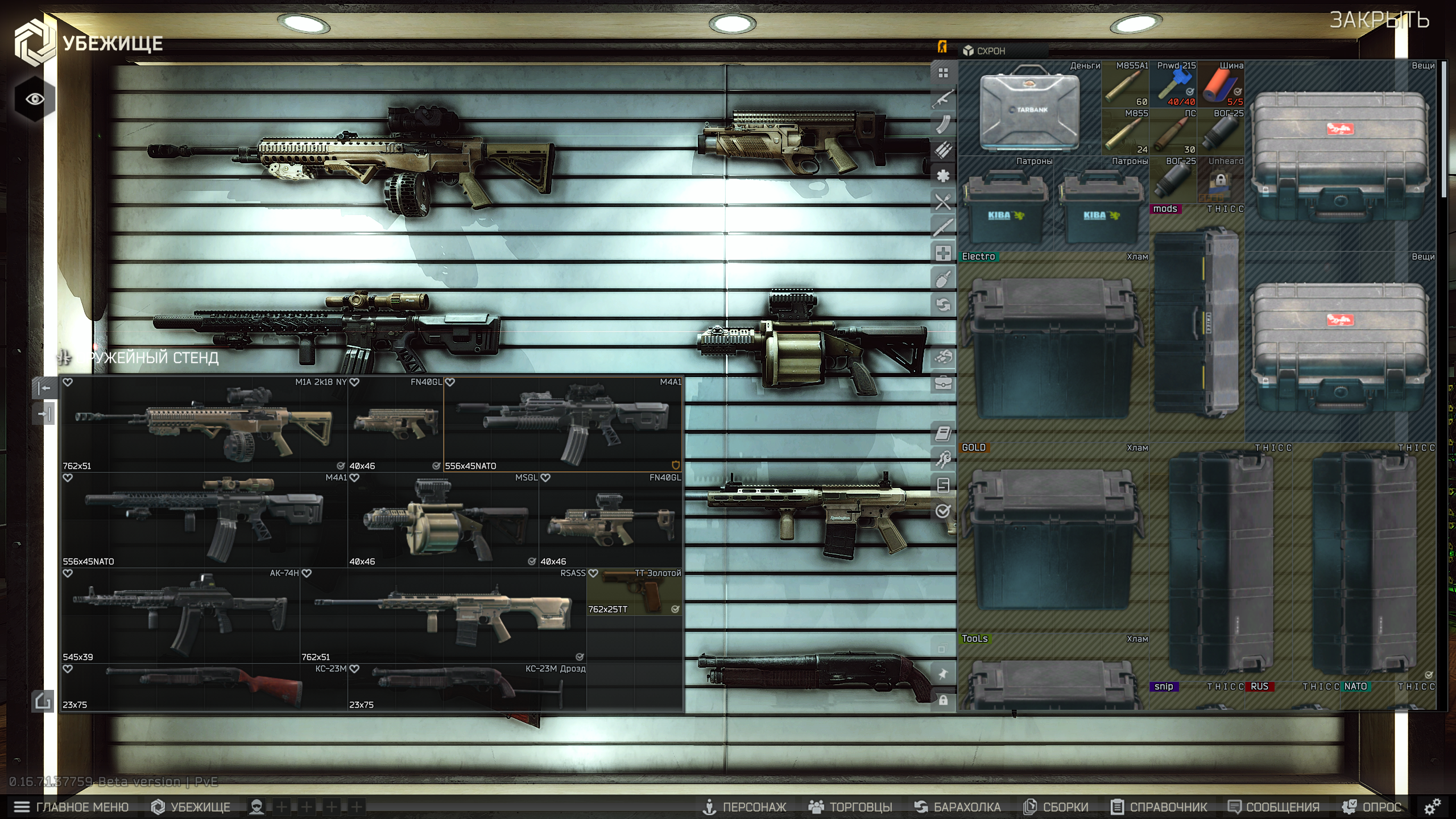Filter stash by special S icon
This screenshot has width=1456, height=819.
(x=943, y=485)
